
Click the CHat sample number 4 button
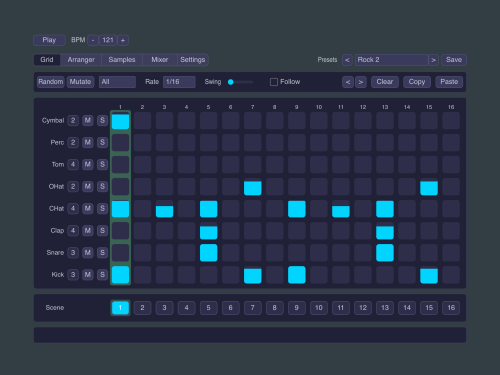pos(73,208)
